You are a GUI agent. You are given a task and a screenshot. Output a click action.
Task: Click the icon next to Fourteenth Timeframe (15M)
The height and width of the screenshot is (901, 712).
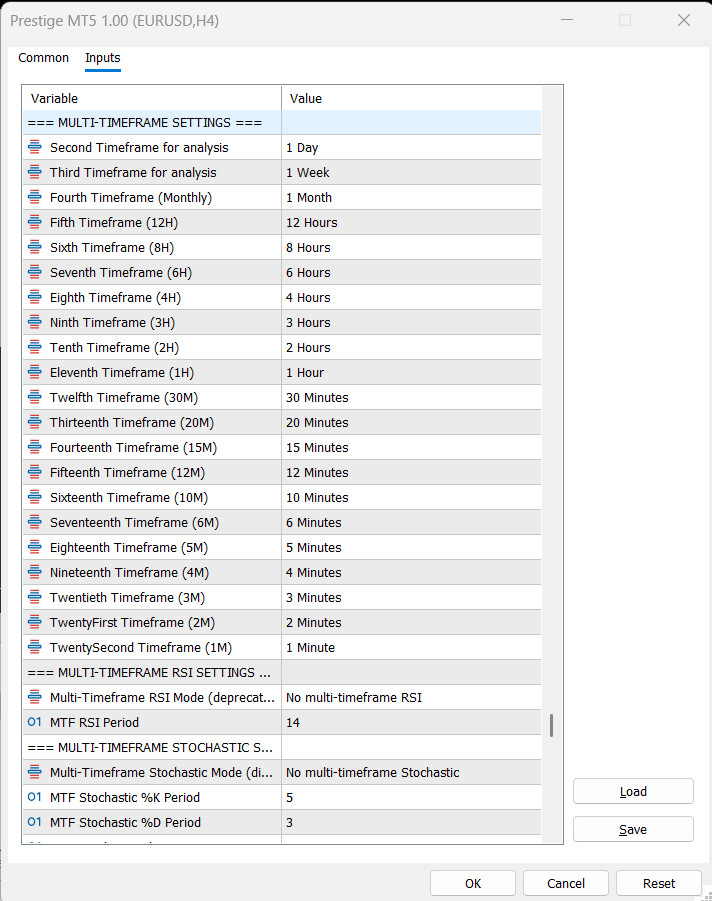pyautogui.click(x=34, y=447)
